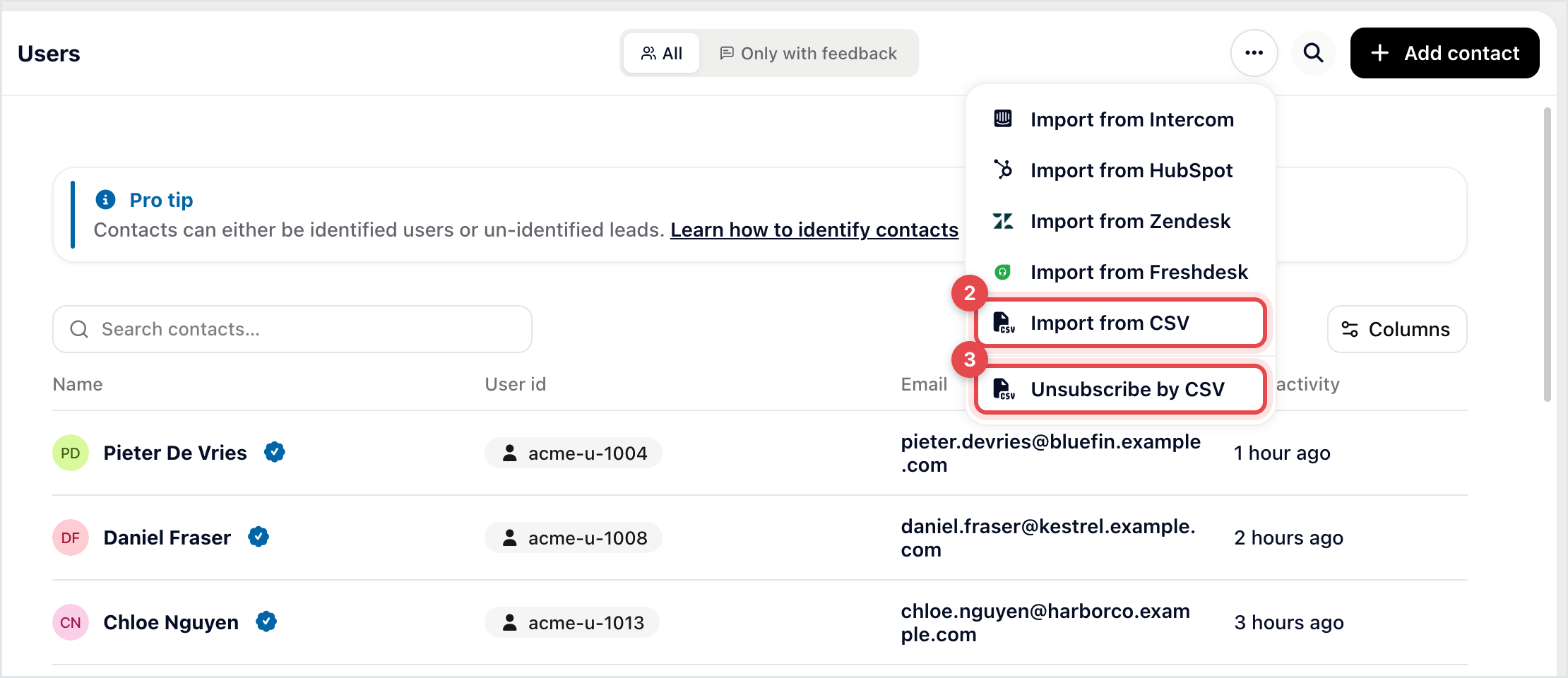Open the three-dots more options menu
Image resolution: width=1568 pixels, height=678 pixels.
click(x=1254, y=53)
